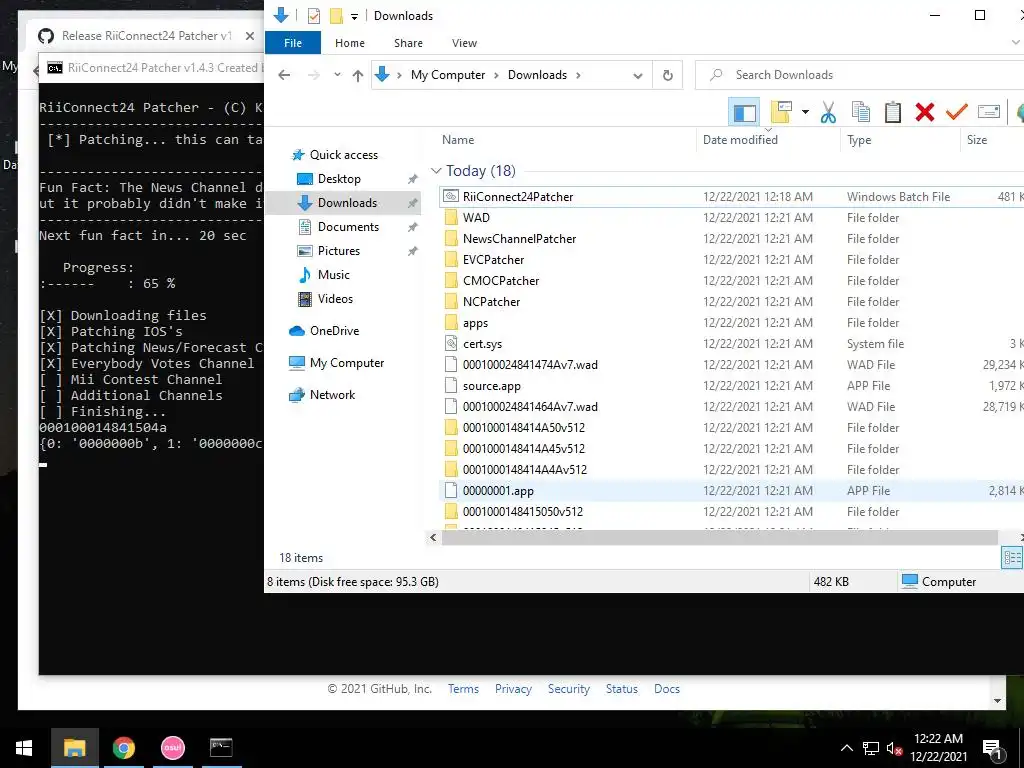Click the Rename label icon in toolbar
Image resolution: width=1024 pixels, height=768 pixels.
click(989, 112)
